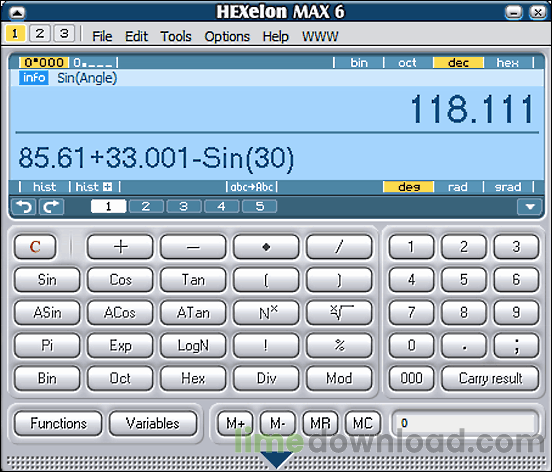Open the Functions panel
Image resolution: width=552 pixels, height=472 pixels.
click(x=58, y=423)
